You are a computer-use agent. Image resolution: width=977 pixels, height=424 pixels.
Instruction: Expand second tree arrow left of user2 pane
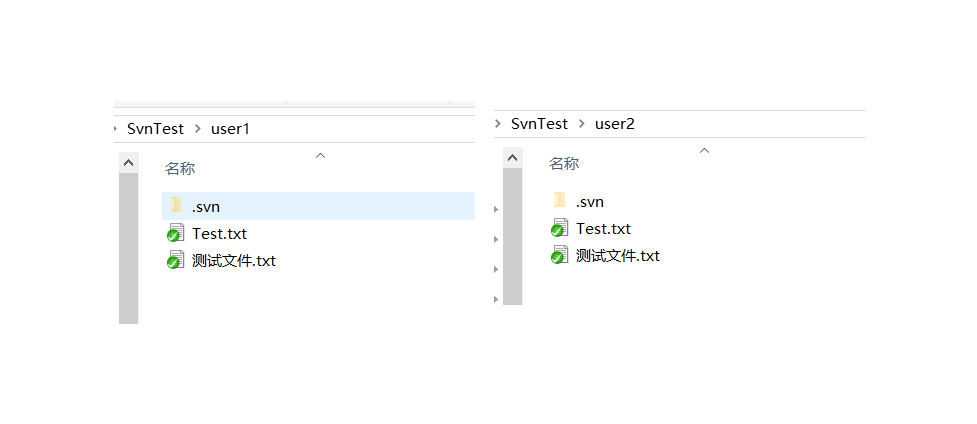click(x=496, y=239)
